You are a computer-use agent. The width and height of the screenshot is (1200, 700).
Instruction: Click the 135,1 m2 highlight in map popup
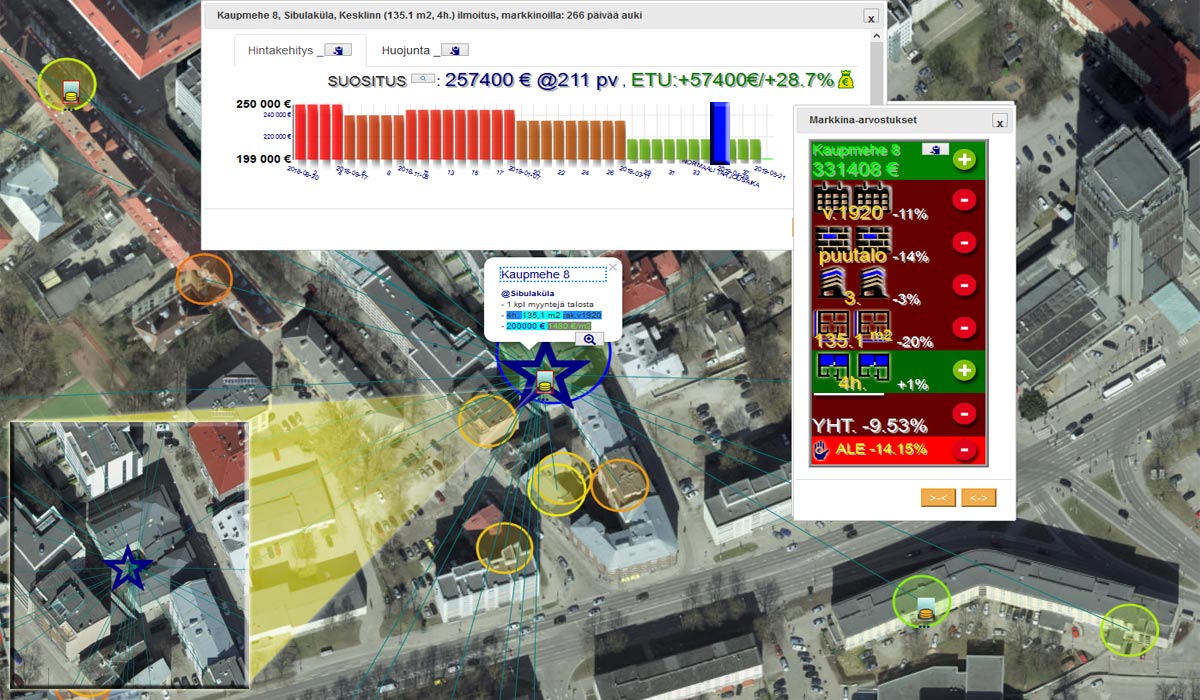(x=540, y=315)
